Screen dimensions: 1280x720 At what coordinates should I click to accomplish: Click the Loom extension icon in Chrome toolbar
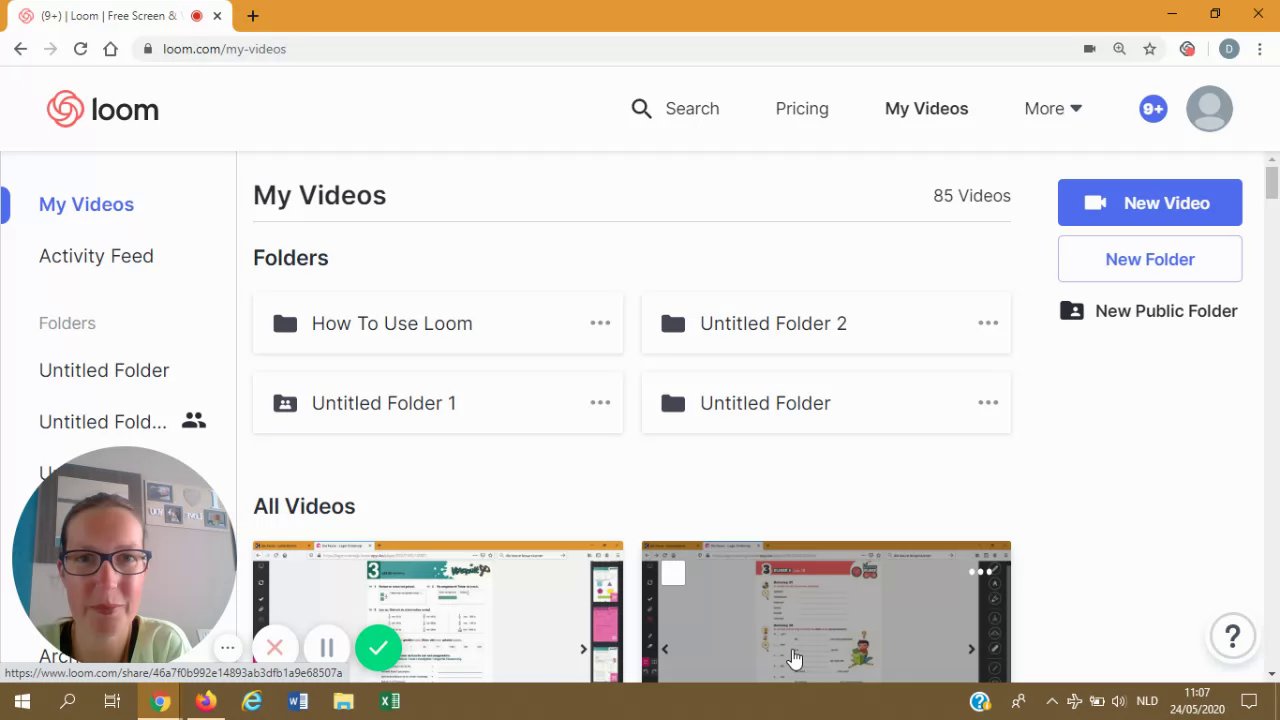(1187, 49)
